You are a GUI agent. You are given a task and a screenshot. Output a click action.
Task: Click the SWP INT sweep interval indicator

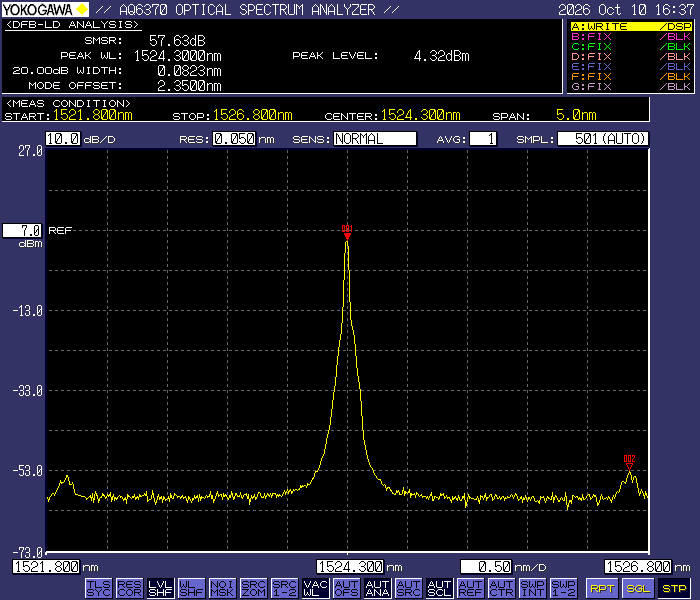pyautogui.click(x=533, y=588)
